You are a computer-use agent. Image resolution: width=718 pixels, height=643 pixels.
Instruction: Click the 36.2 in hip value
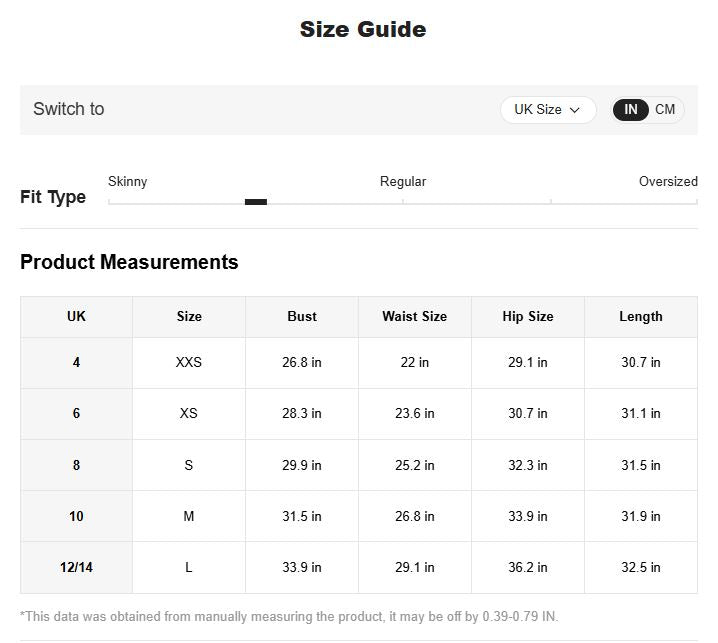tap(527, 567)
